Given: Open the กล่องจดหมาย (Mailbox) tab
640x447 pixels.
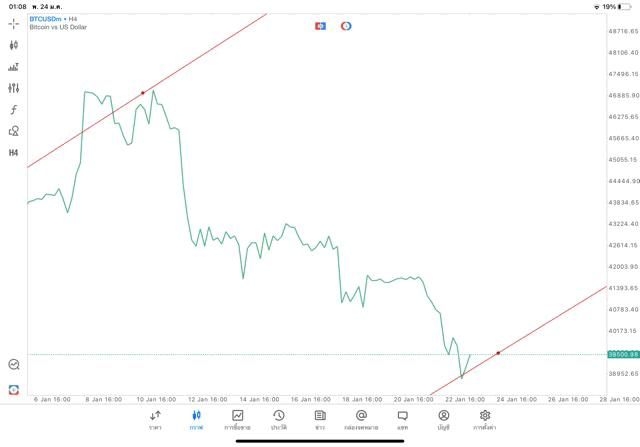Looking at the screenshot, I should (360, 419).
